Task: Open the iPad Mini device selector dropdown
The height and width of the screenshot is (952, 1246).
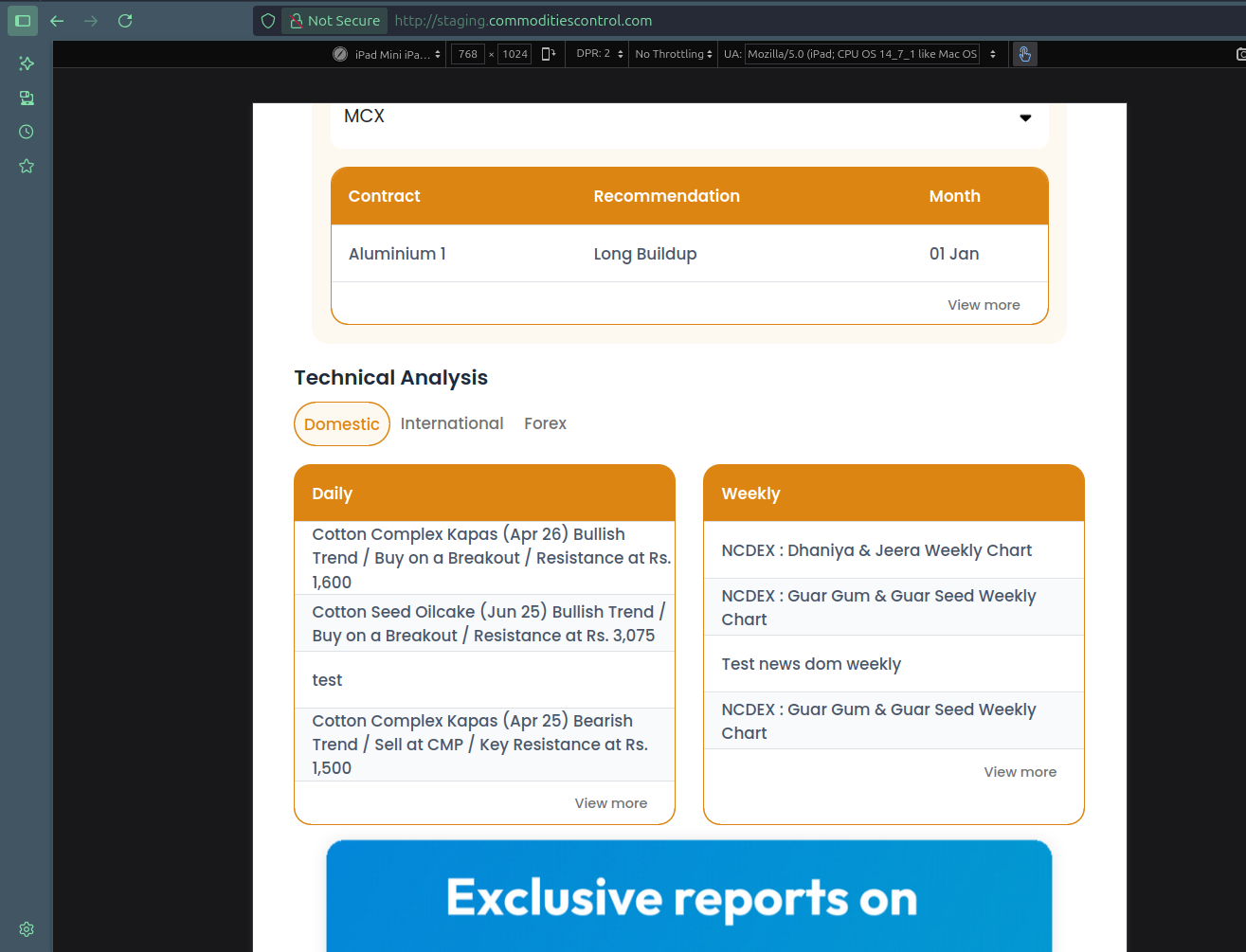Action: (388, 54)
